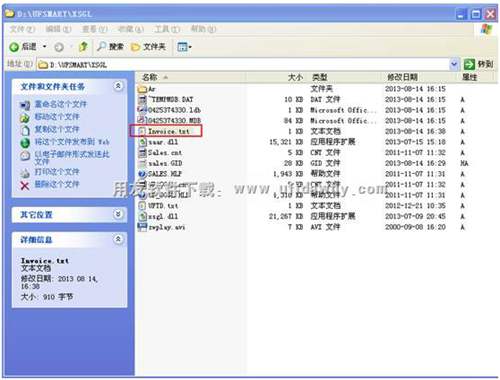Click the SALES.HLP file name

click(165, 174)
